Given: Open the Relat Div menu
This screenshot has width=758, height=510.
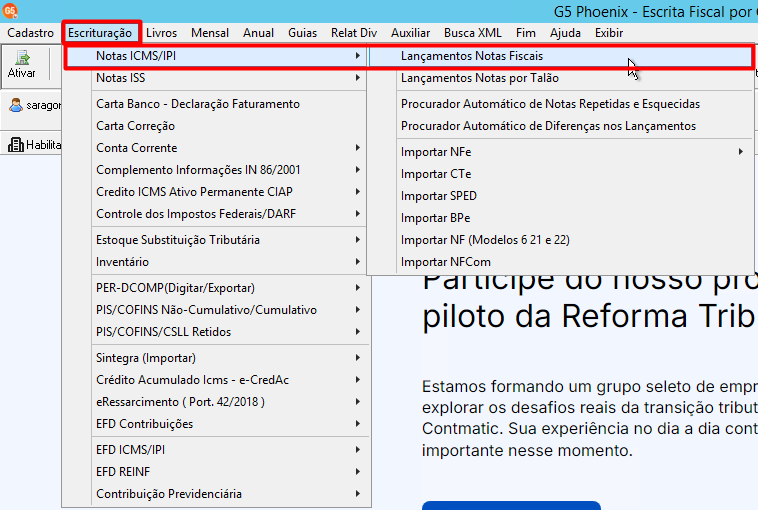Looking at the screenshot, I should [x=354, y=33].
